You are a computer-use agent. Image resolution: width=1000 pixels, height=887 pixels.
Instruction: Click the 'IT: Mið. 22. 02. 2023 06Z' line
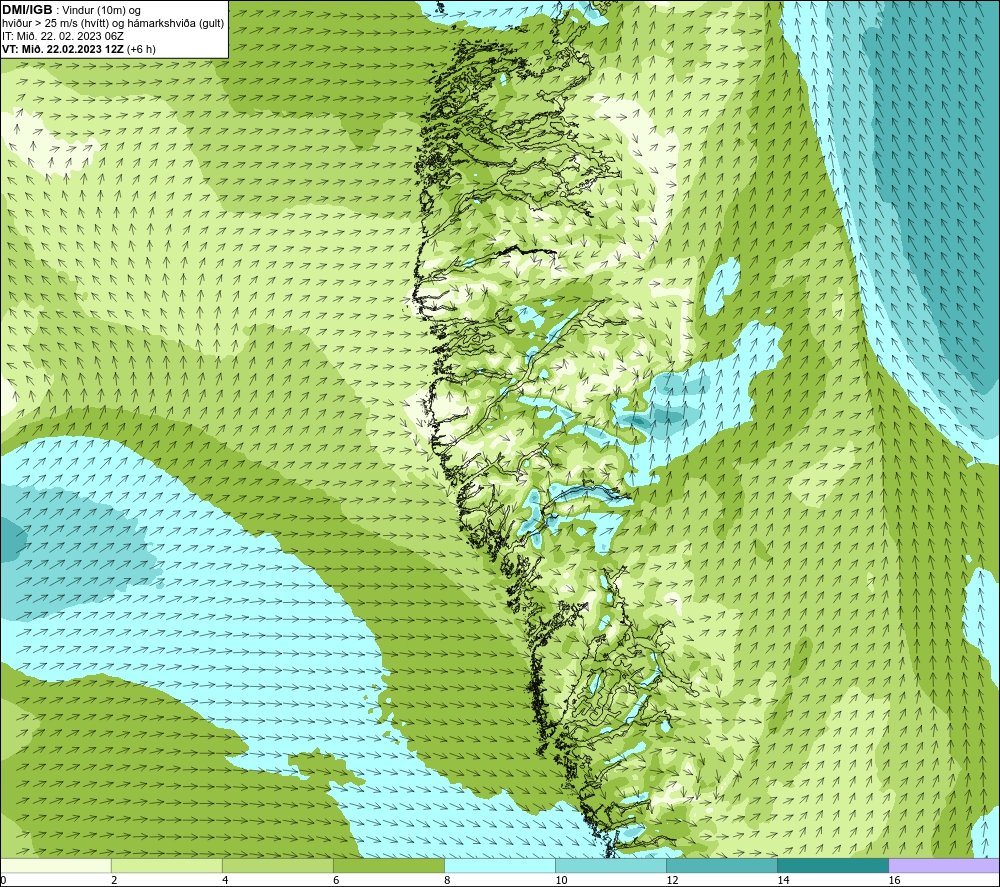click(63, 36)
